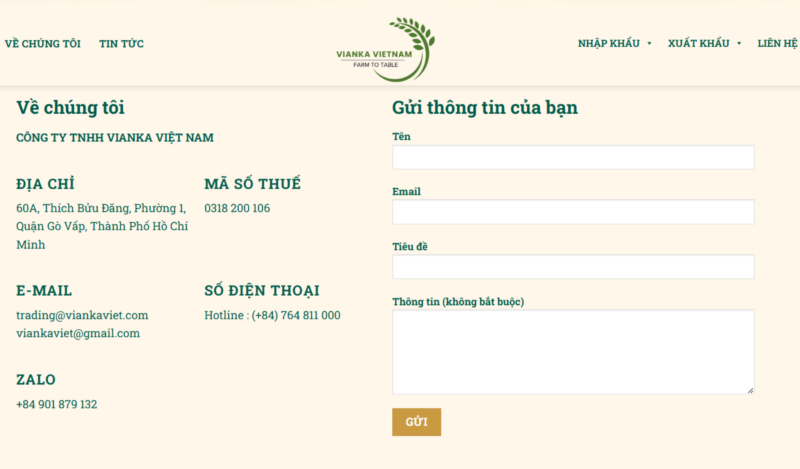Click the Tiêu đề field label
Screen dimensions: 800x469
[410, 246]
